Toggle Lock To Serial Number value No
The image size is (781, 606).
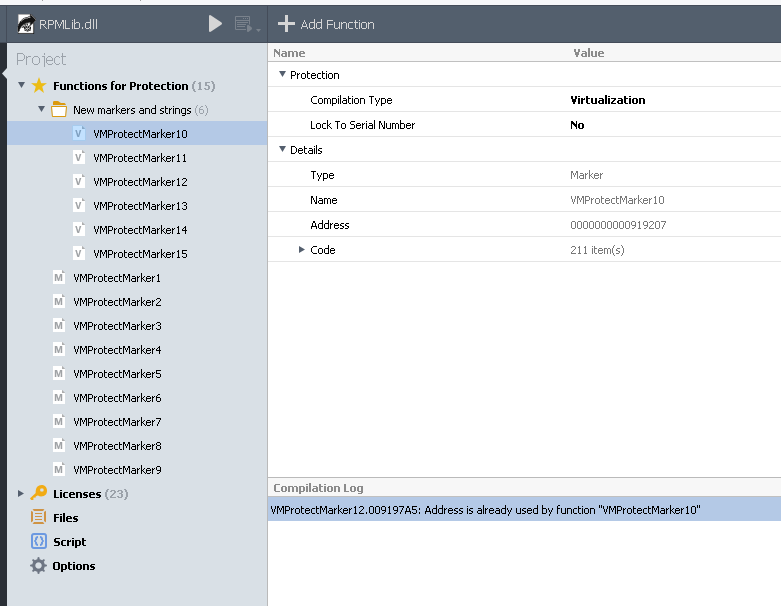click(x=577, y=125)
